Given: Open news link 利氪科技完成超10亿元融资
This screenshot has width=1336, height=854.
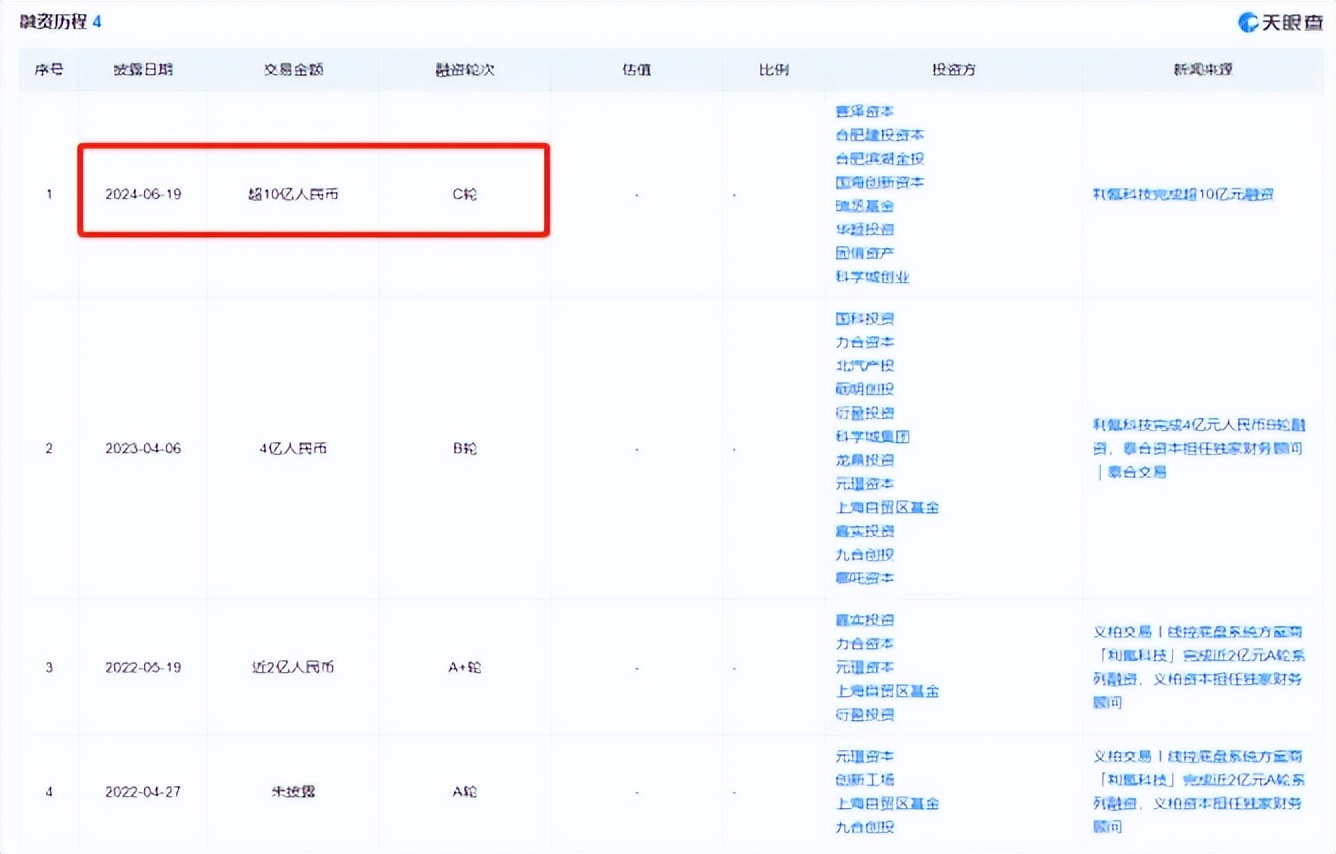Looking at the screenshot, I should click(1183, 194).
